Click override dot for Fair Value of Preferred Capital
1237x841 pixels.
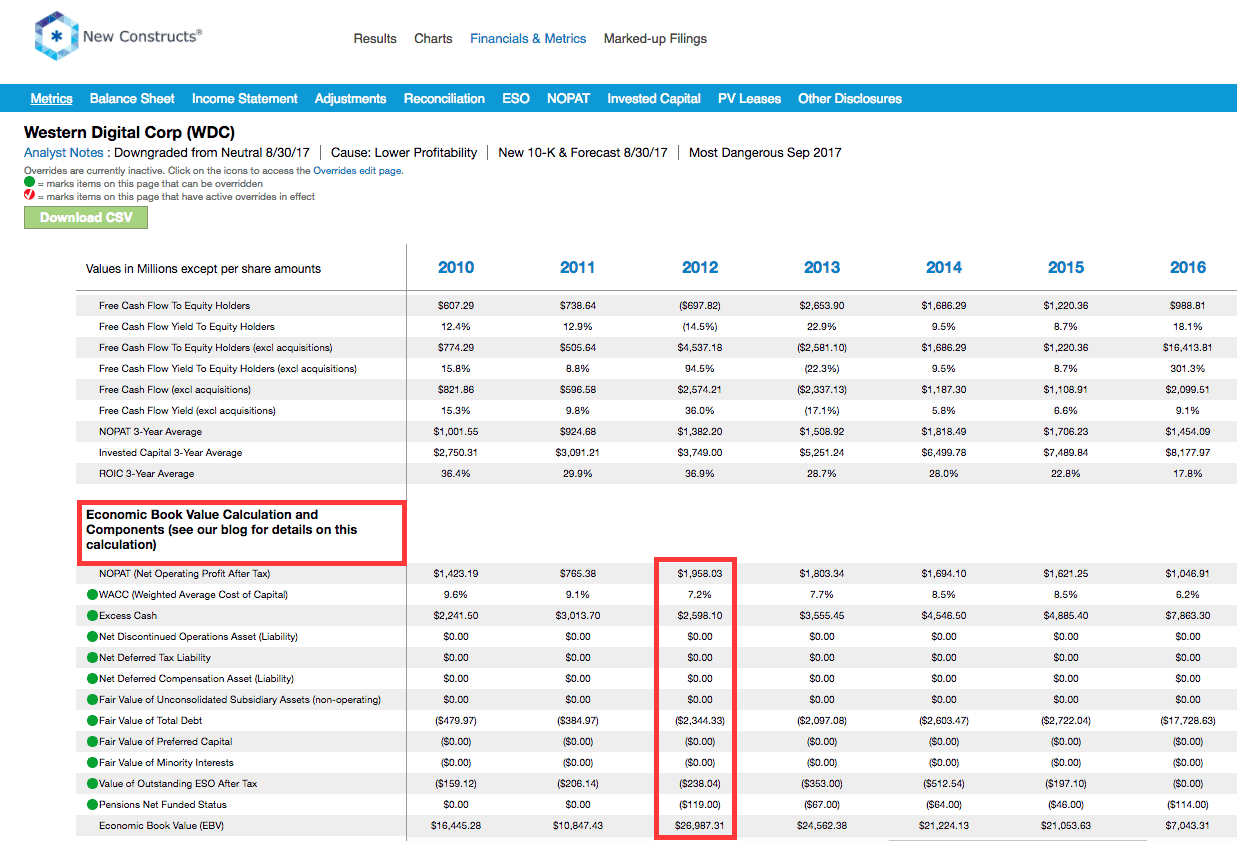click(x=92, y=742)
